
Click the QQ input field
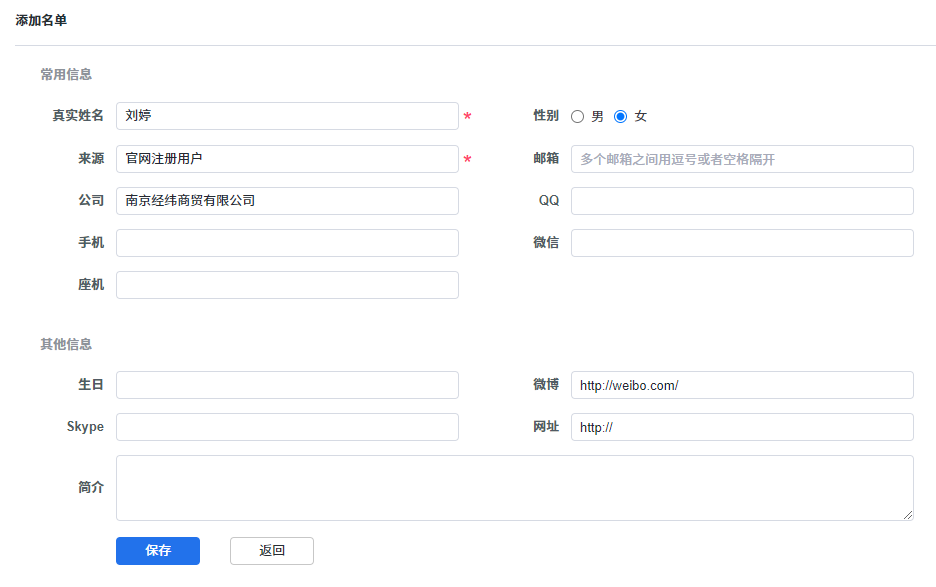742,201
